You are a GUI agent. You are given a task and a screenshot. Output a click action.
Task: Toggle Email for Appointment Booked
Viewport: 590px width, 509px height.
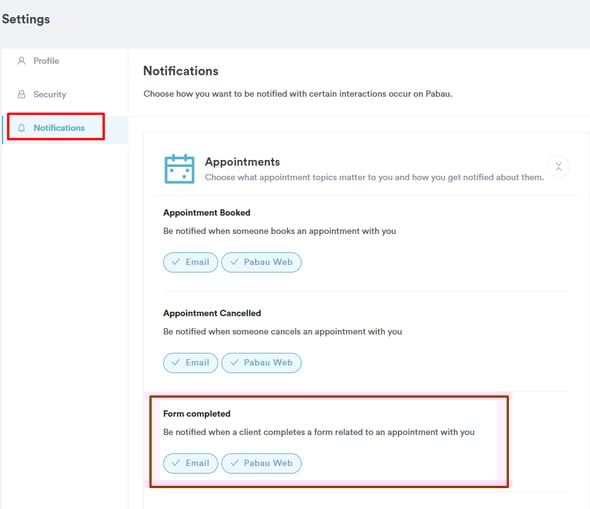pos(190,262)
